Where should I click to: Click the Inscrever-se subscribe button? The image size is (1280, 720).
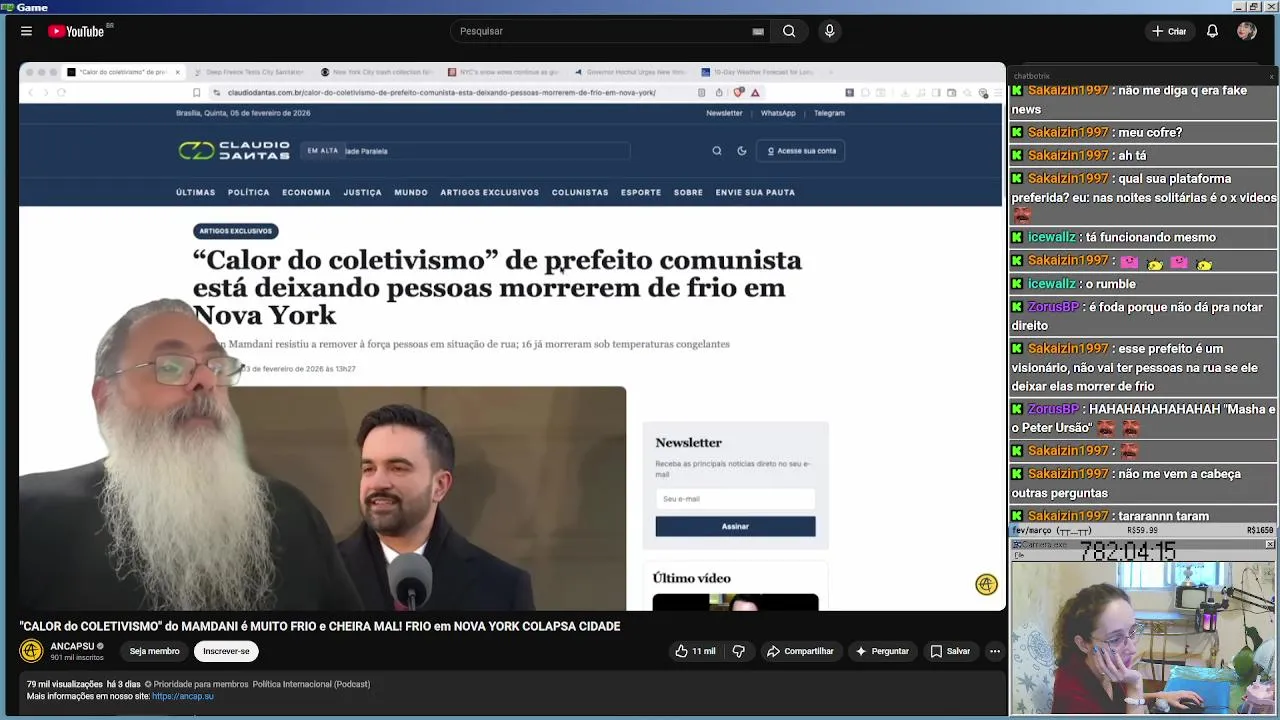[226, 651]
